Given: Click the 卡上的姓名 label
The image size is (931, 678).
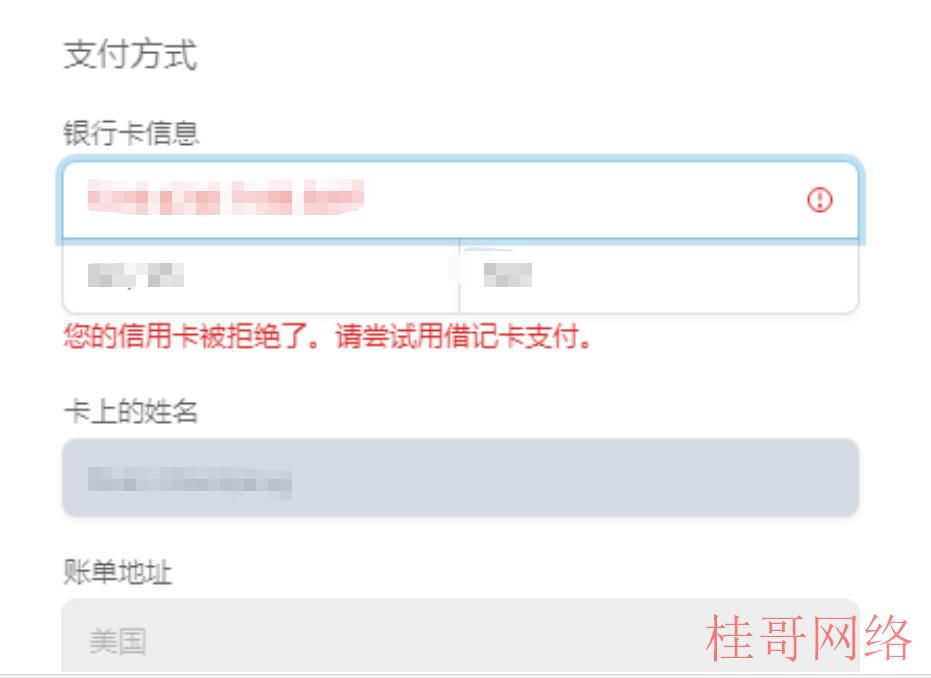Looking at the screenshot, I should point(131,411).
